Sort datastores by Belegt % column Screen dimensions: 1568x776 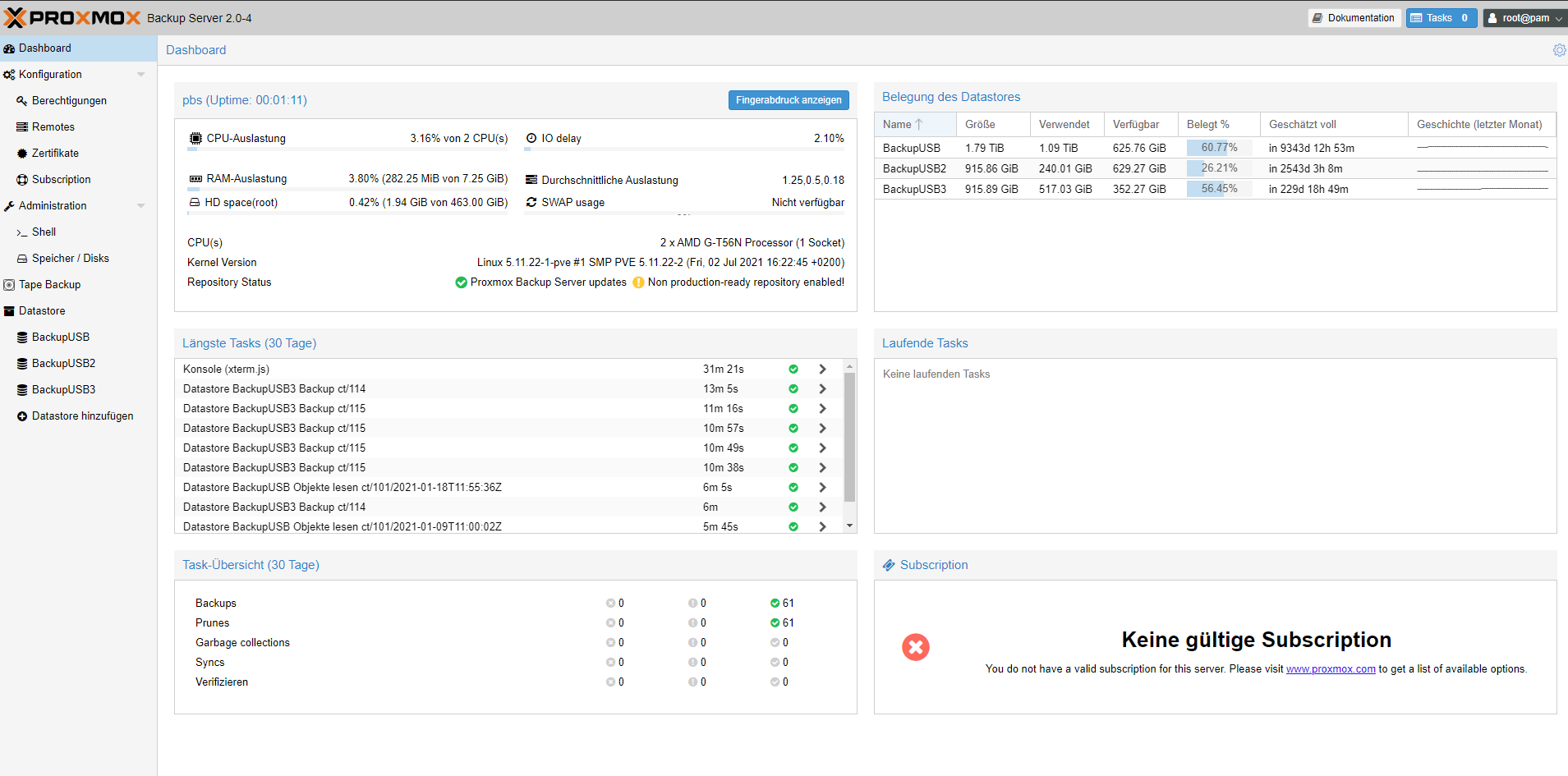[x=1219, y=125]
